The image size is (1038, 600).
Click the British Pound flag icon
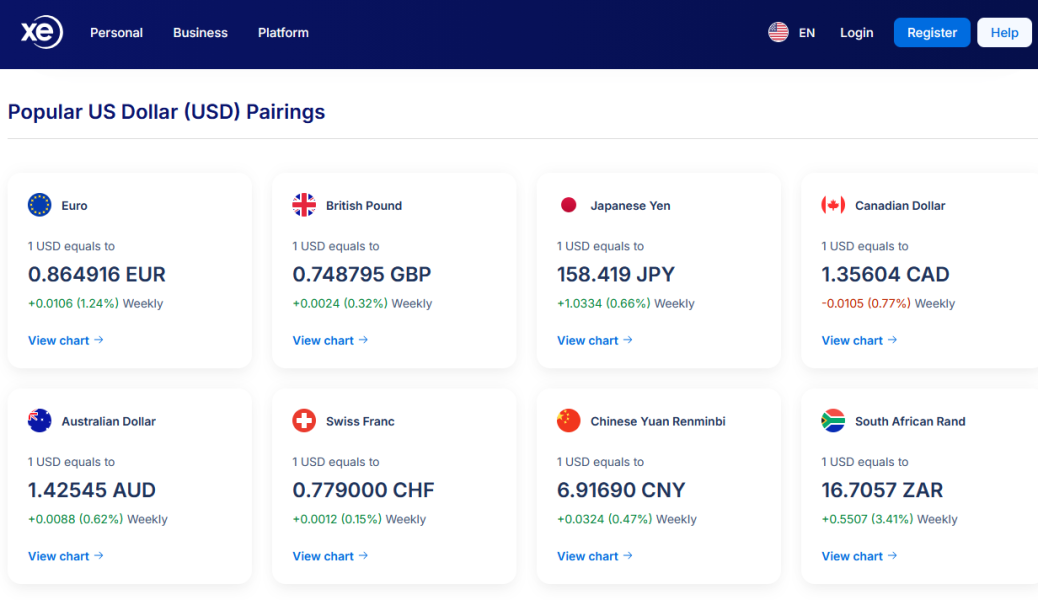click(304, 205)
